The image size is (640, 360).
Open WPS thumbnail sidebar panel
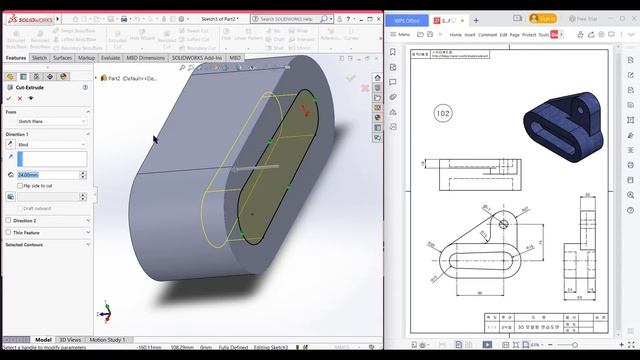point(393,67)
